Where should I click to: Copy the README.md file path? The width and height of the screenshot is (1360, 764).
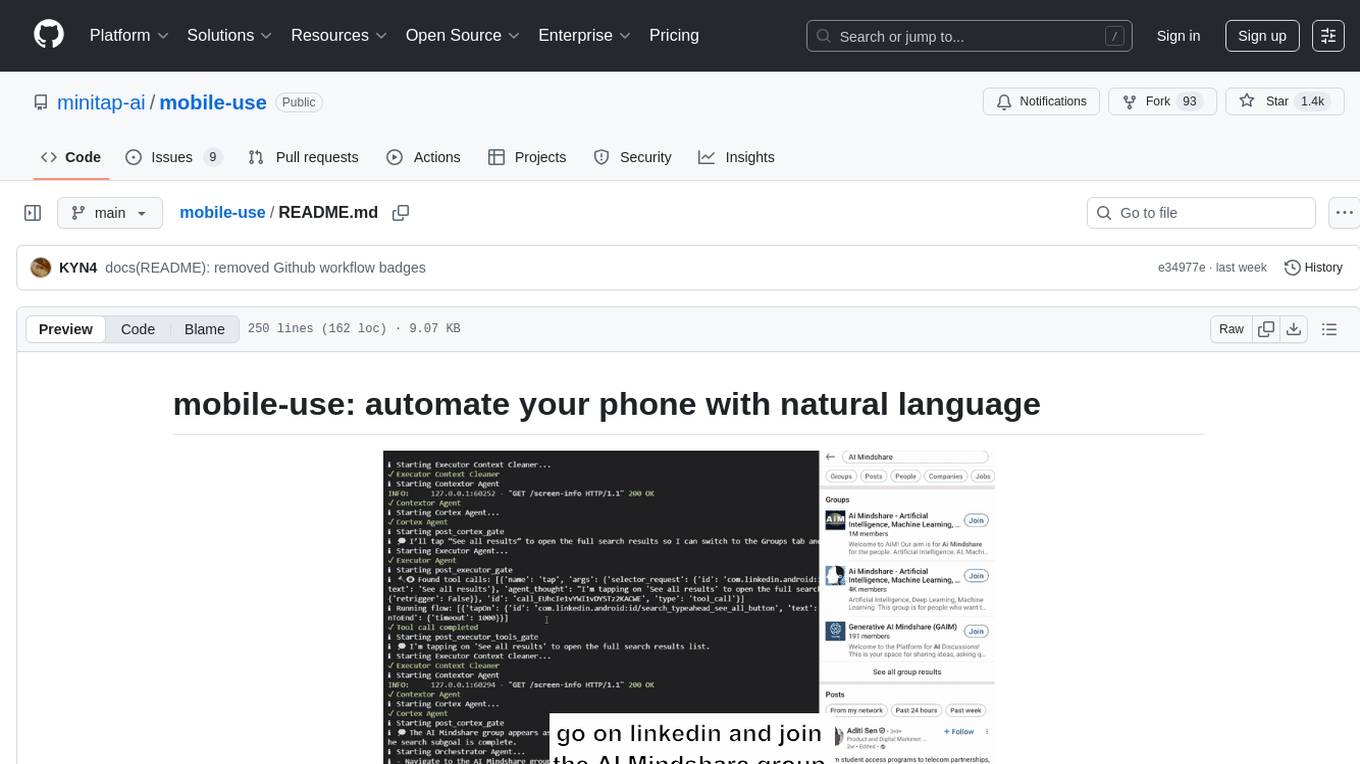401,213
